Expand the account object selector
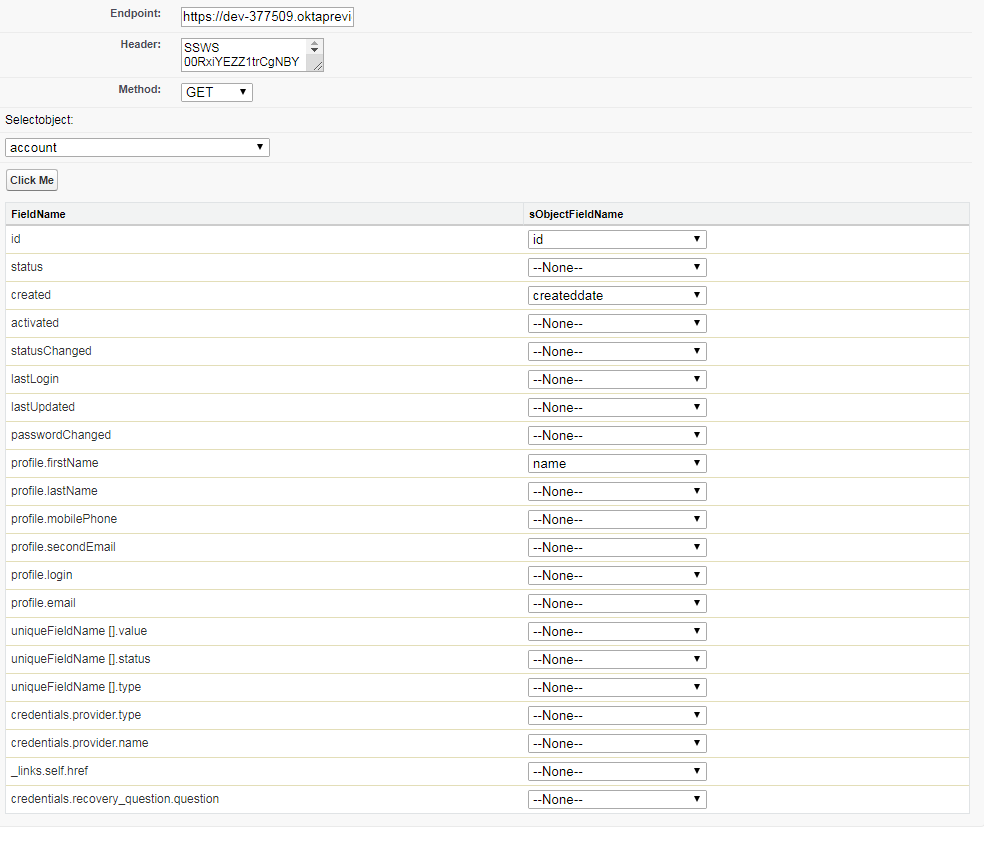This screenshot has height=845, width=984. 137,147
